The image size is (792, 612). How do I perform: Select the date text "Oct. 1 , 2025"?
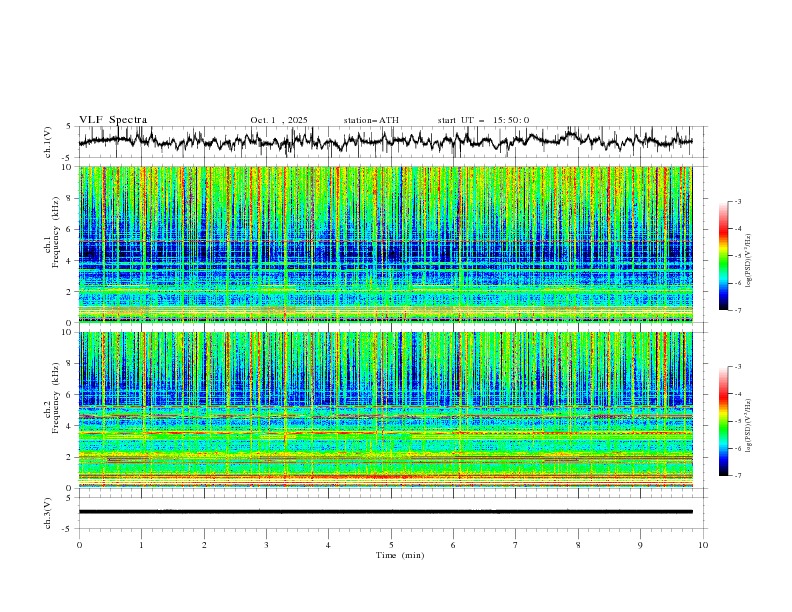tap(279, 120)
